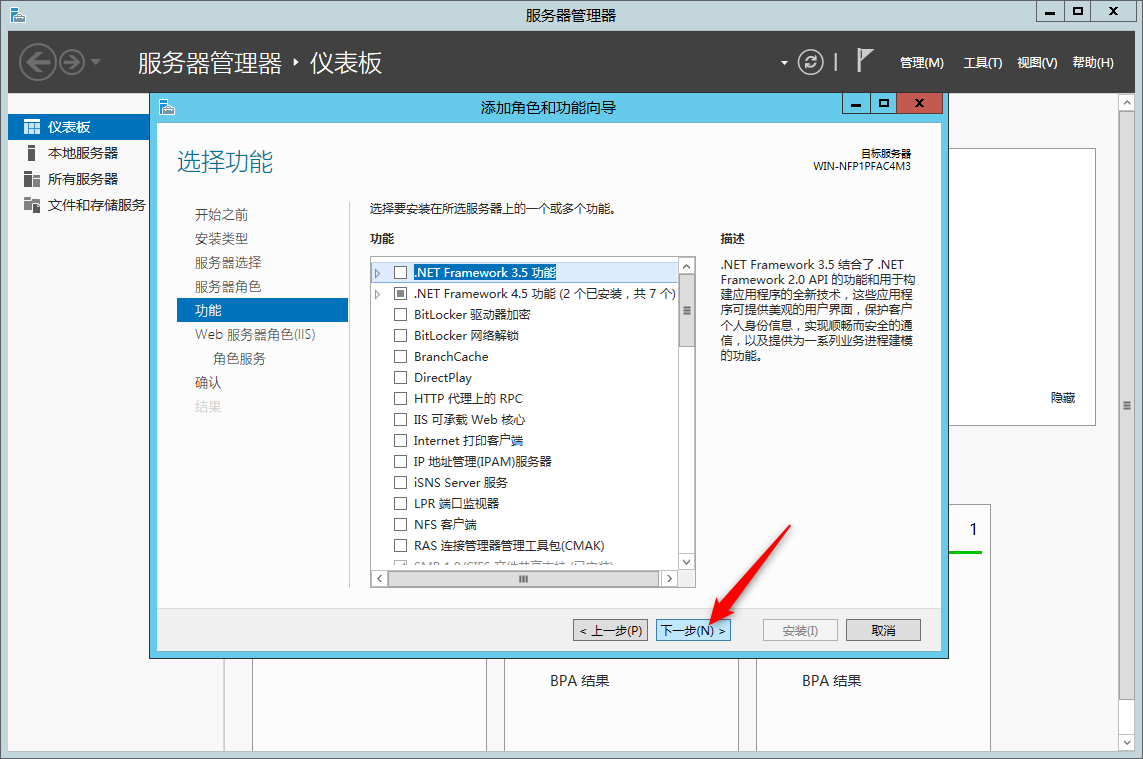This screenshot has height=759, width=1143.
Task: Open the notifications flag icon
Action: click(x=864, y=60)
